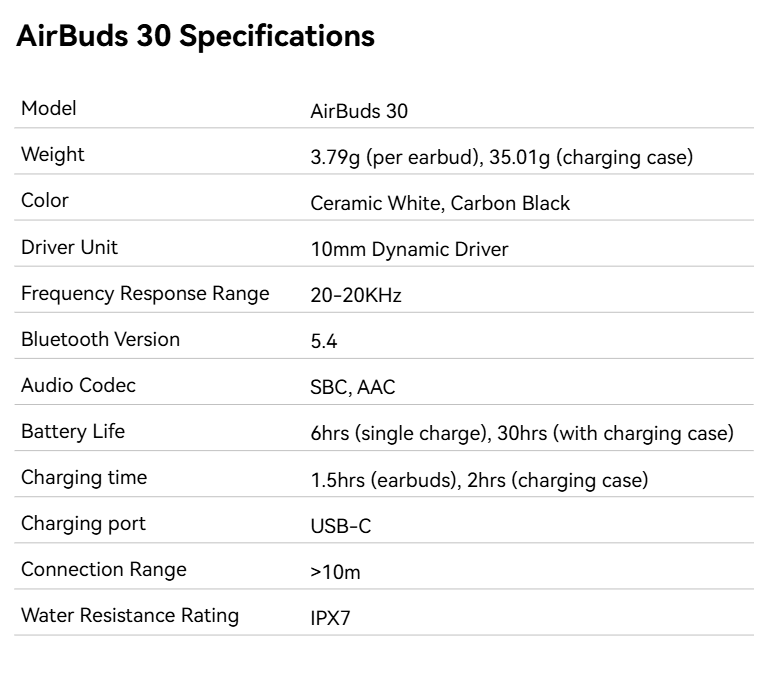
Task: Select the 5.4 Bluetooth value
Action: click(324, 342)
